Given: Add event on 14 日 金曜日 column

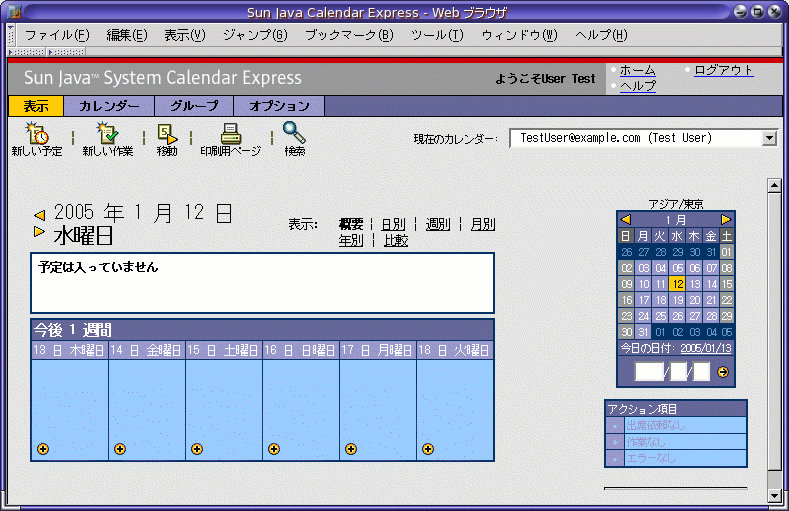Looking at the screenshot, I should point(120,449).
